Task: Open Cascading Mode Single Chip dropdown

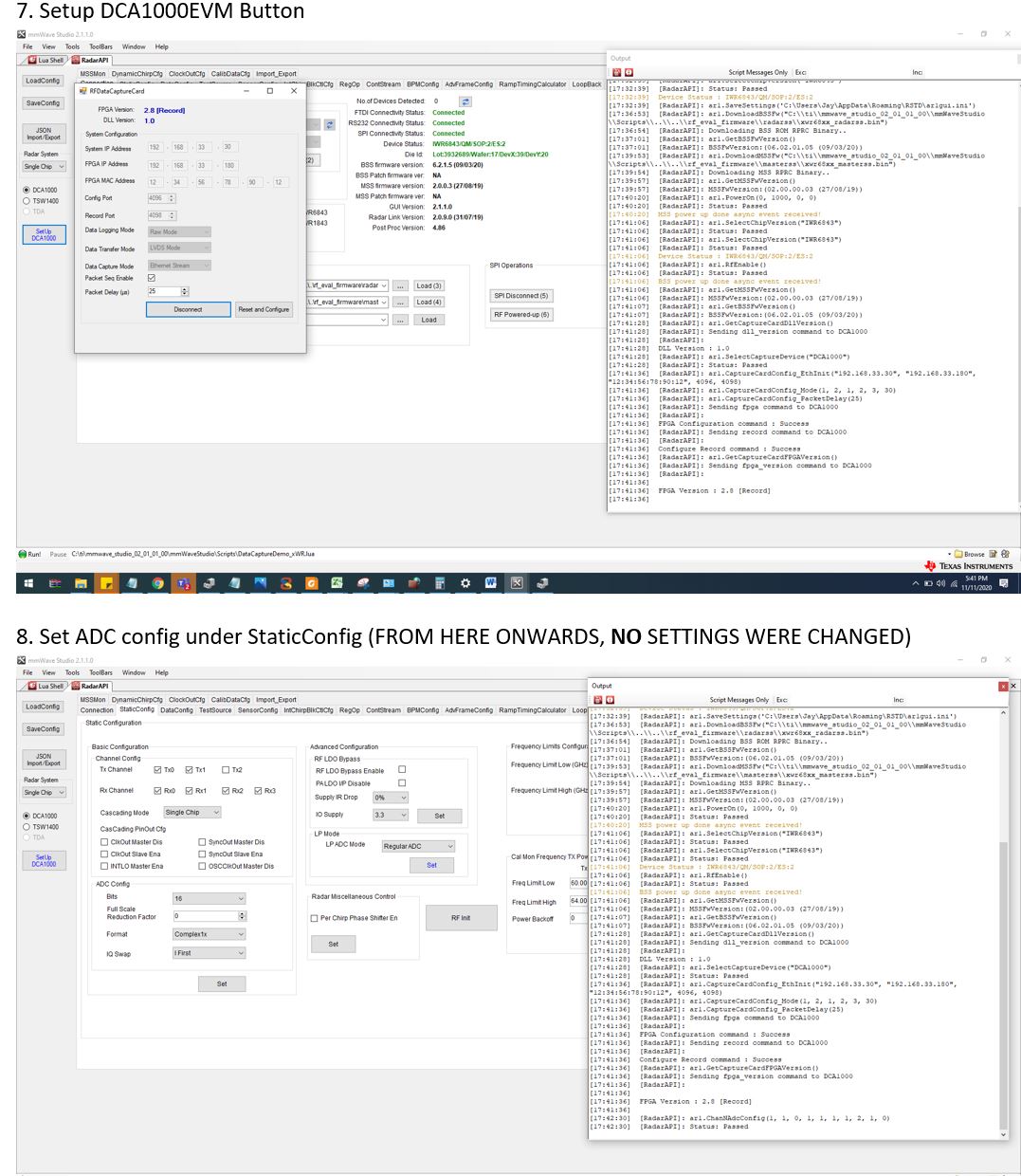Action: click(x=192, y=813)
